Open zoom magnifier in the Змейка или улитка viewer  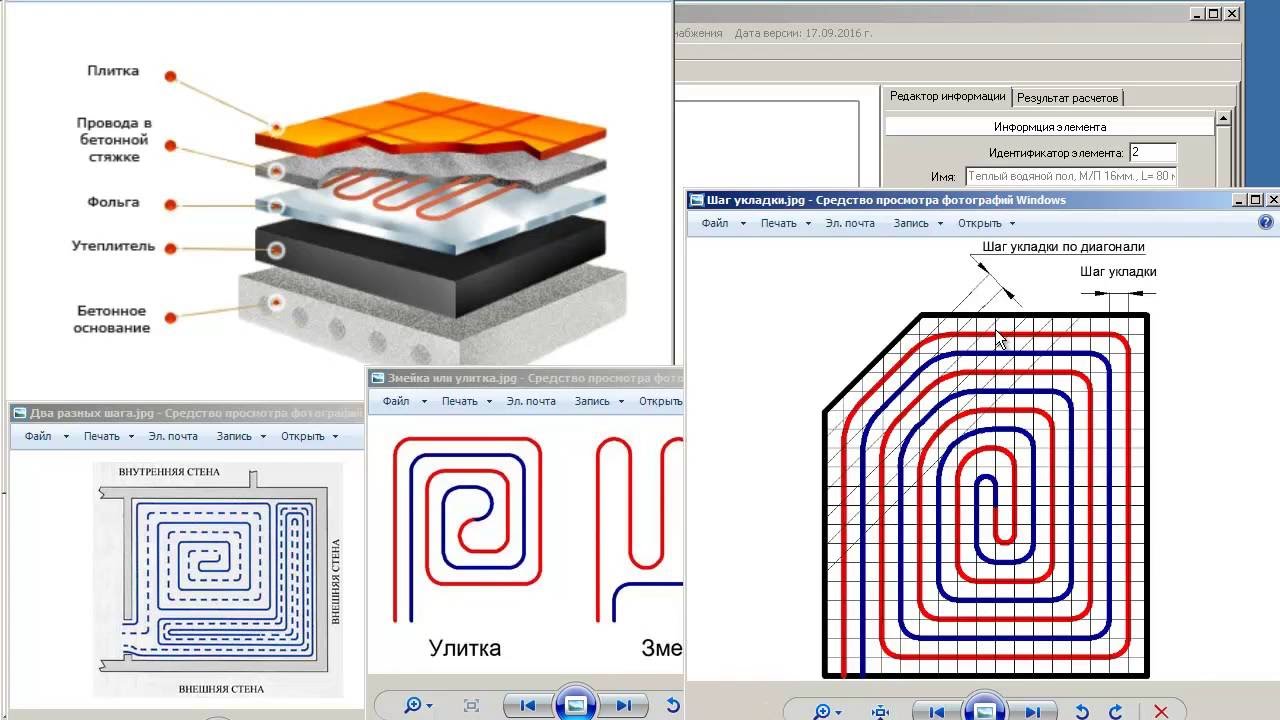pos(413,705)
